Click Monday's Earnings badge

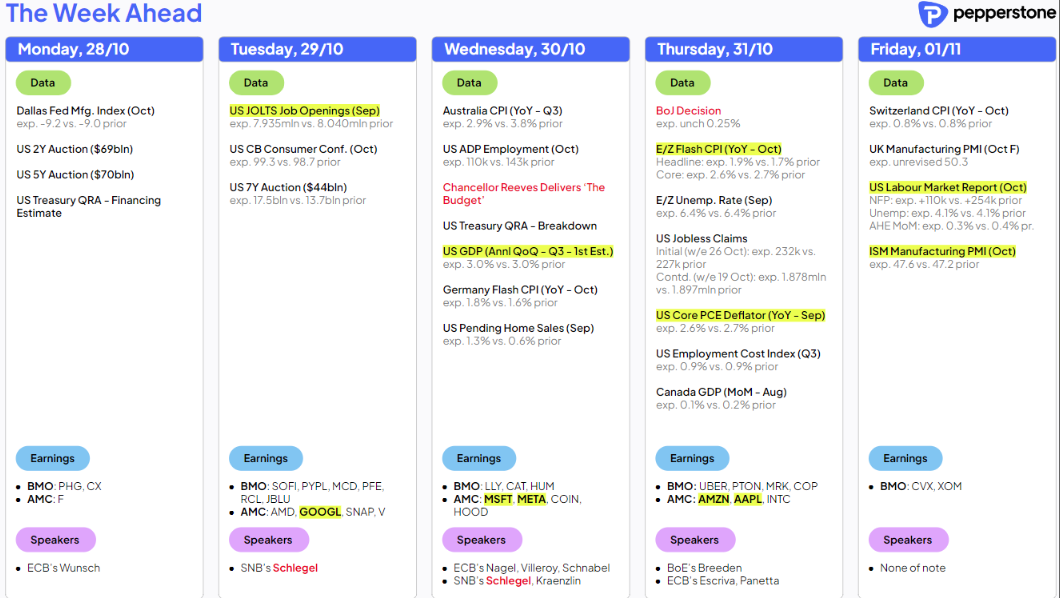click(x=53, y=458)
